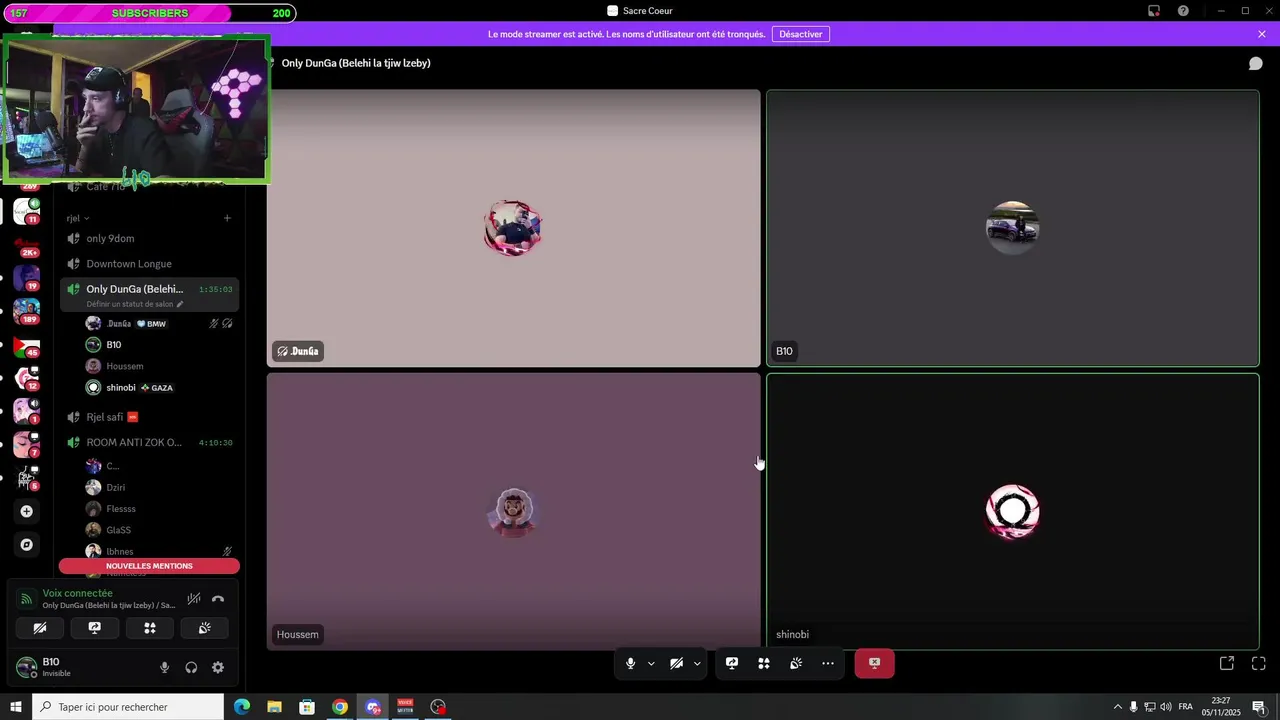The height and width of the screenshot is (720, 1280).
Task: Select B10 in the voice channel member list
Action: point(159,345)
